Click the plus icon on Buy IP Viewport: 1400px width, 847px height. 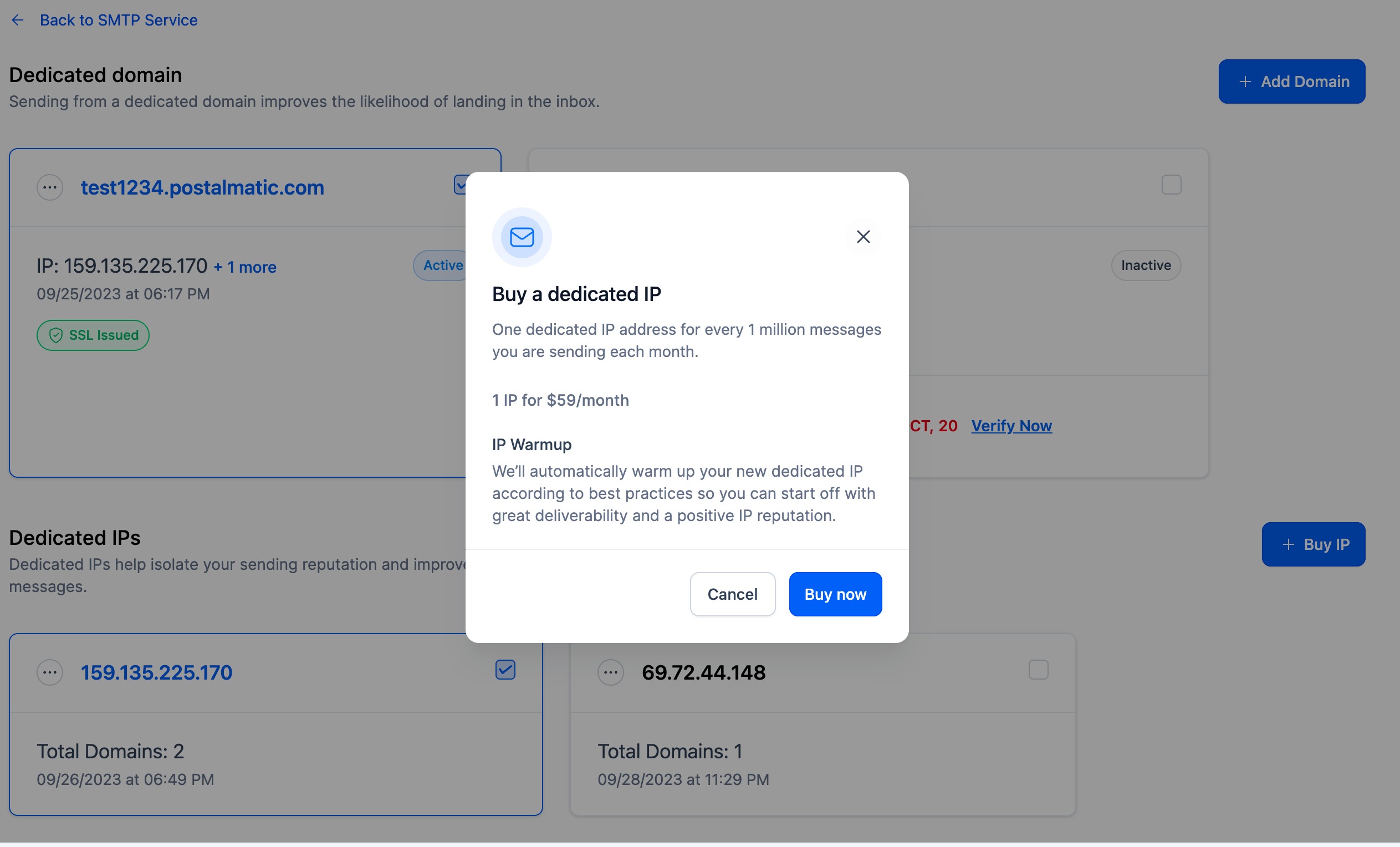pos(1288,544)
